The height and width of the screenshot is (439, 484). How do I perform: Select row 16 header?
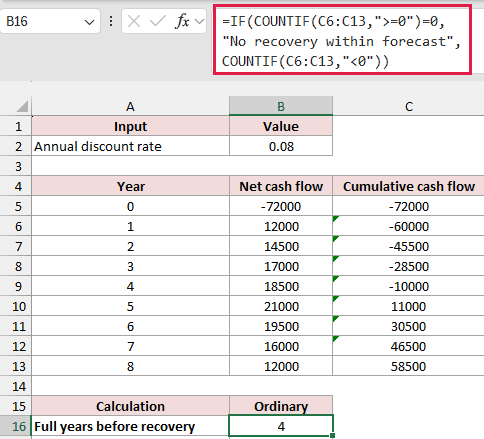[16, 426]
